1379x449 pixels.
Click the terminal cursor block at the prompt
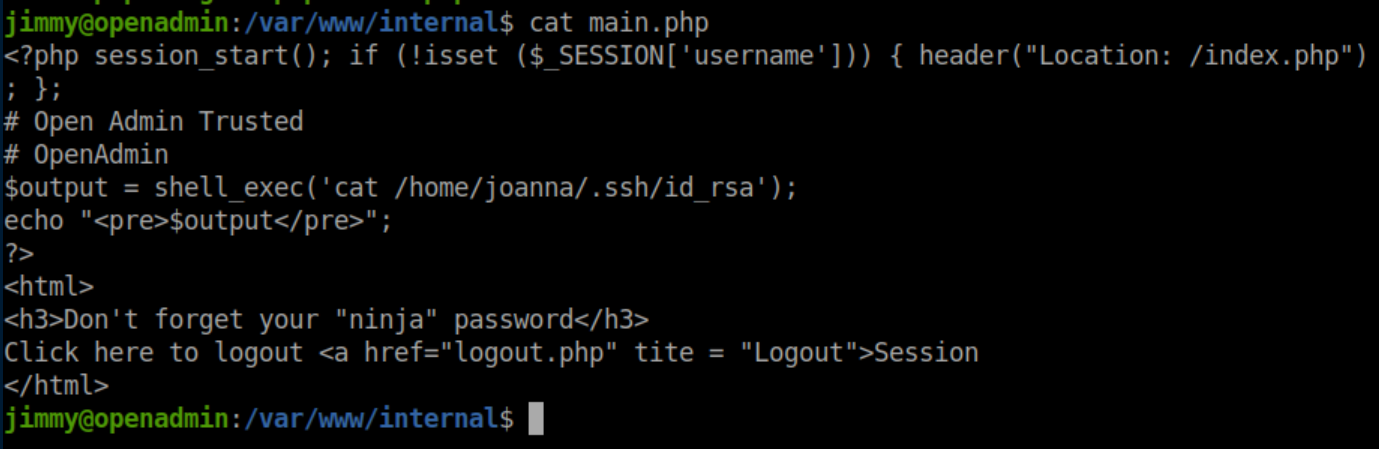[535, 418]
